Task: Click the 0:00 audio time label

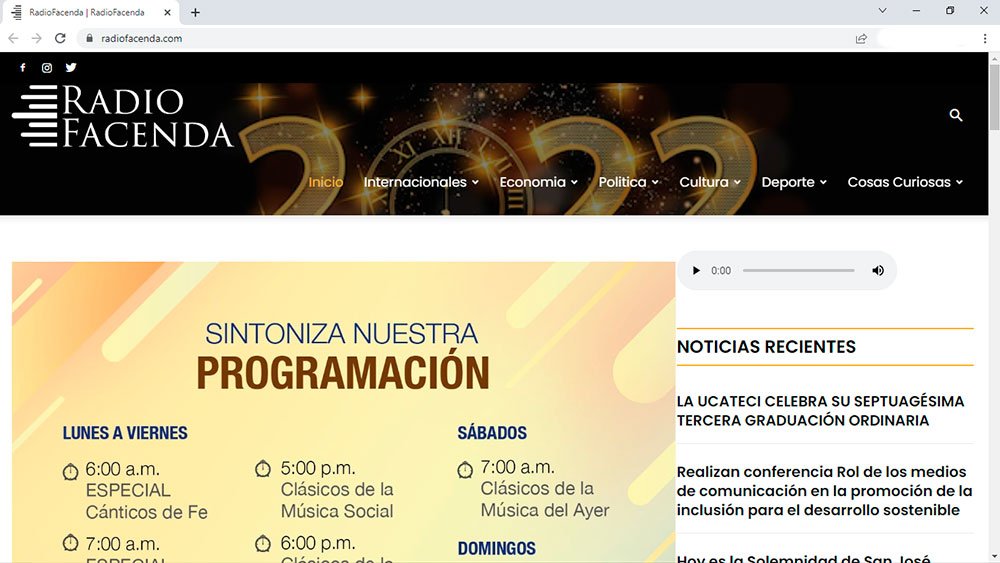Action: coord(721,270)
